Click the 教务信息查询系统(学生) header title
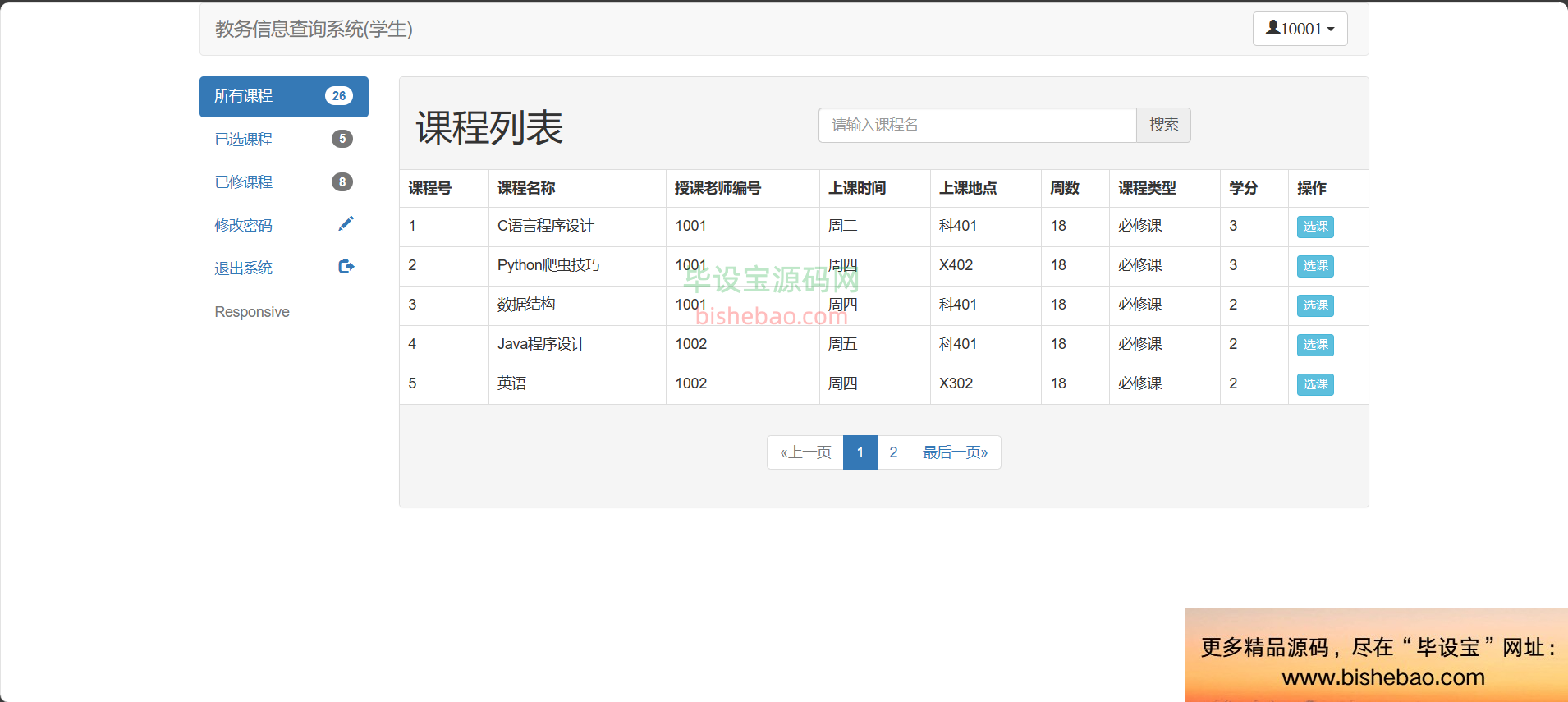 coord(314,29)
